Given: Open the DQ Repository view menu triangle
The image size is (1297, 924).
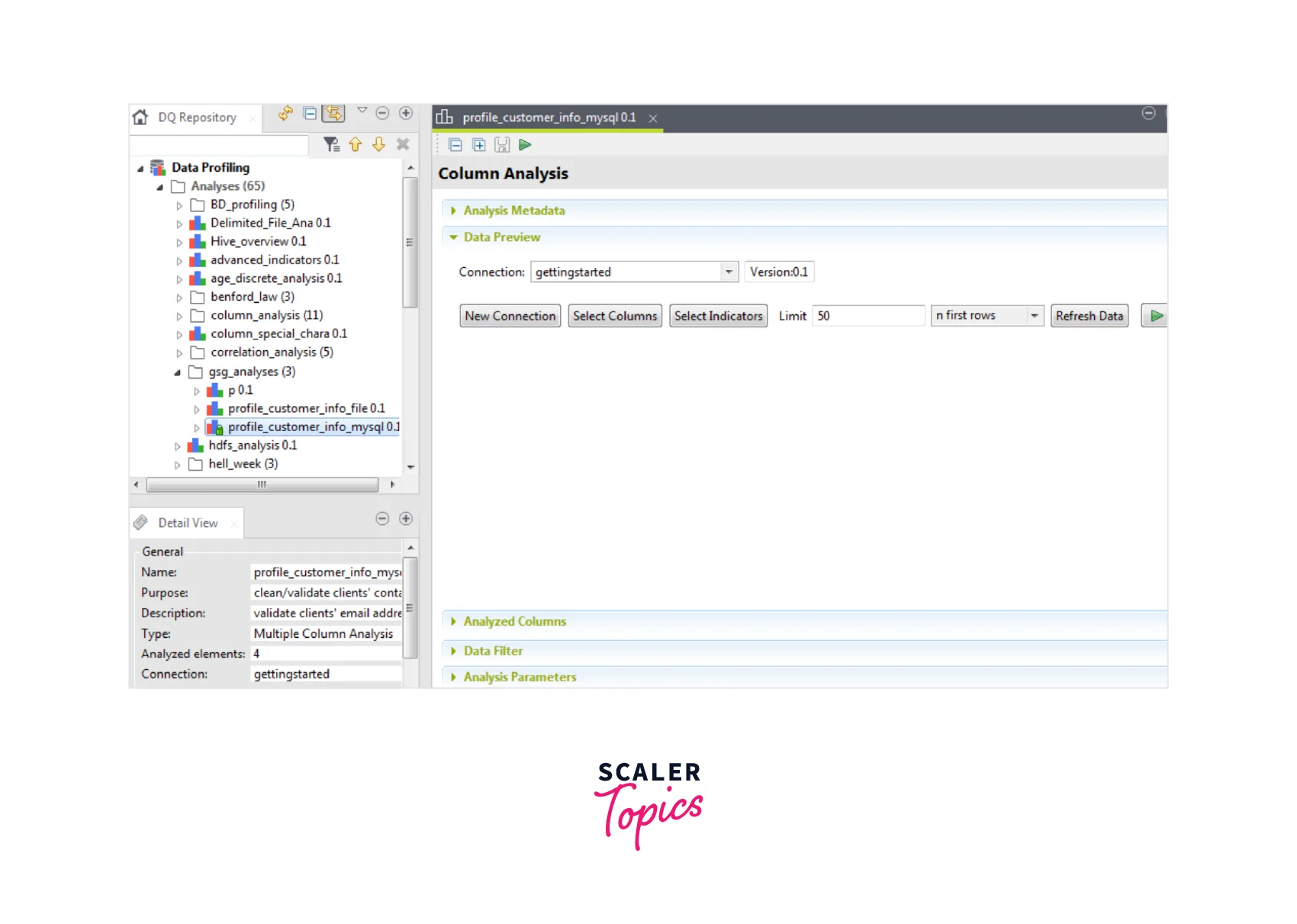Looking at the screenshot, I should (362, 111).
